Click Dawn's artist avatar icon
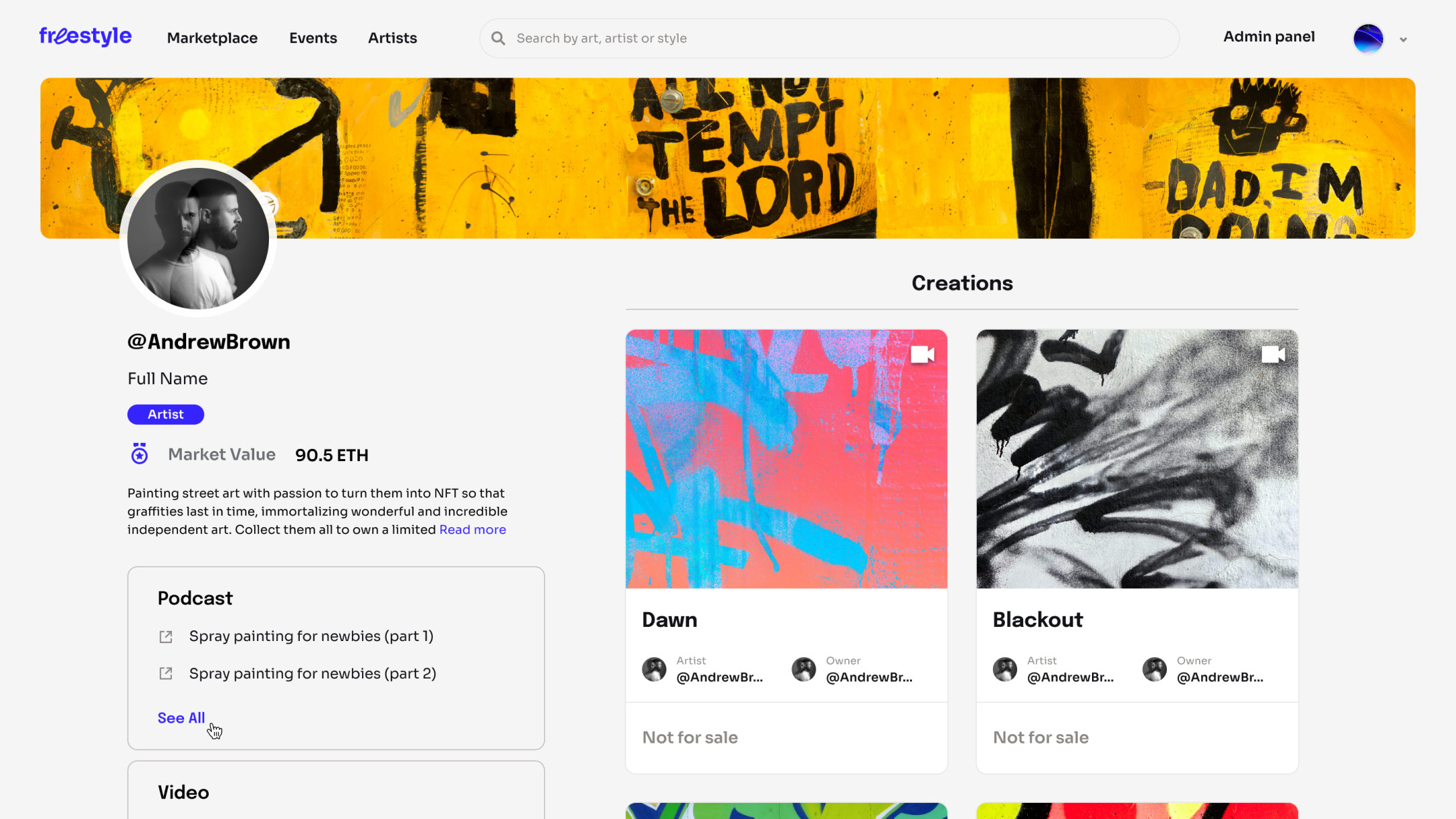The image size is (1456, 819). (654, 668)
